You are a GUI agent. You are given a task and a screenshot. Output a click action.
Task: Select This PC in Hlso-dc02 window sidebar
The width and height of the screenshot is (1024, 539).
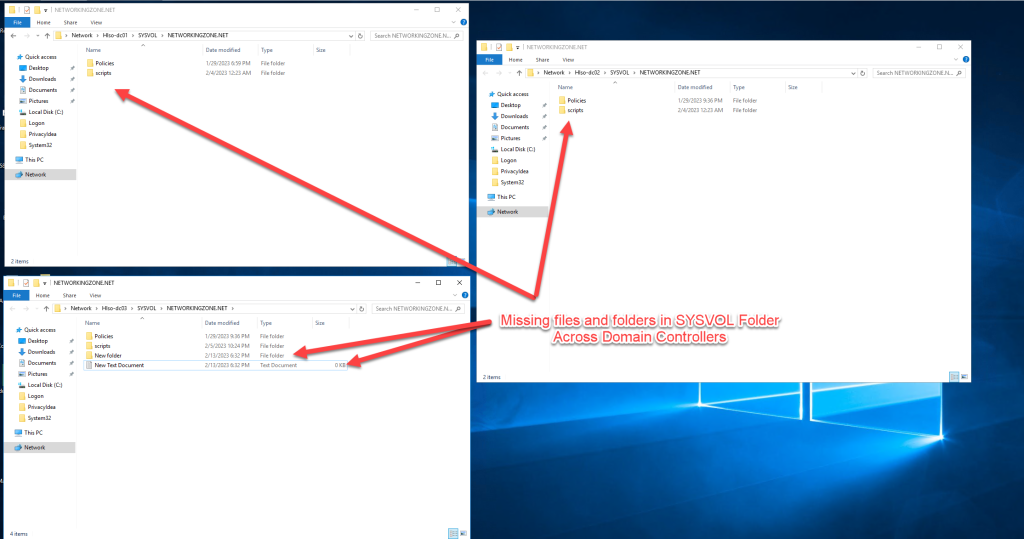pos(506,197)
